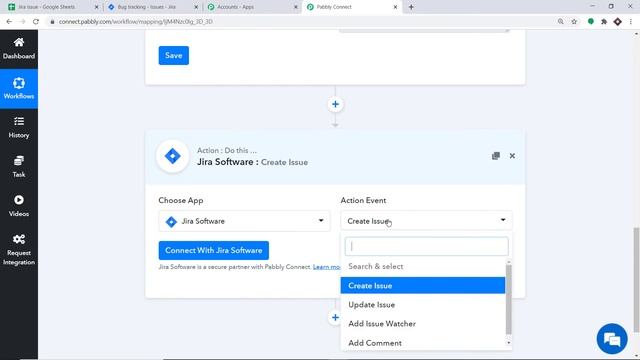Collapse the Action Event dropdown
The width and height of the screenshot is (640, 360).
426,221
